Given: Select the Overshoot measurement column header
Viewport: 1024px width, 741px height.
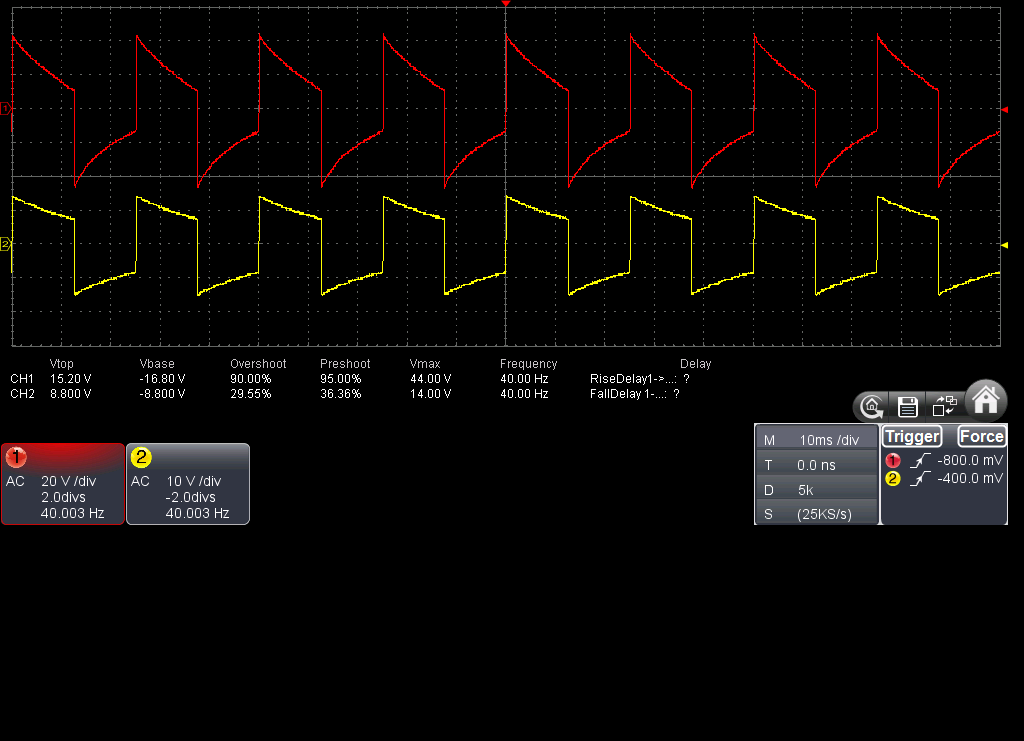Looking at the screenshot, I should click(x=258, y=364).
